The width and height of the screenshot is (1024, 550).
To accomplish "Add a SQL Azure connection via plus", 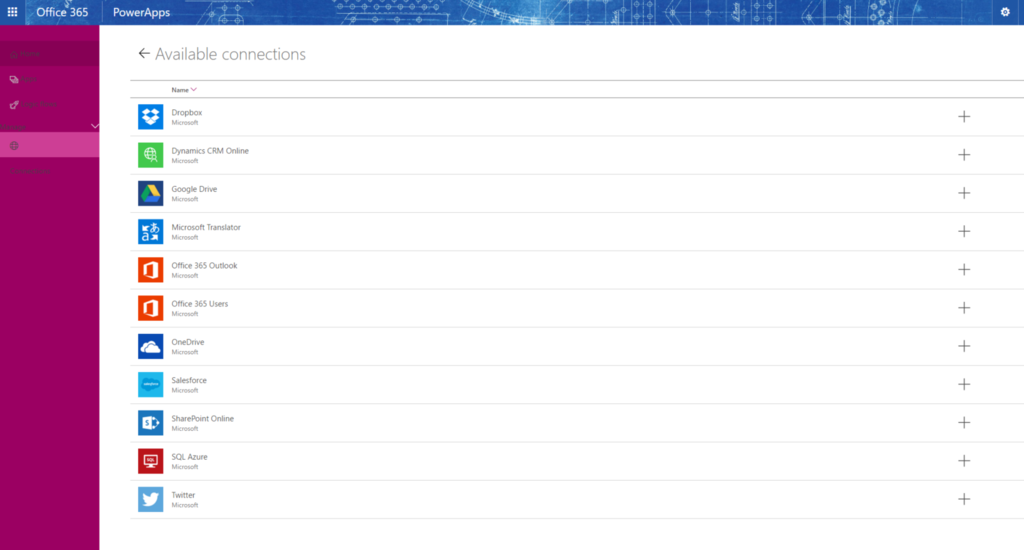I will [964, 461].
